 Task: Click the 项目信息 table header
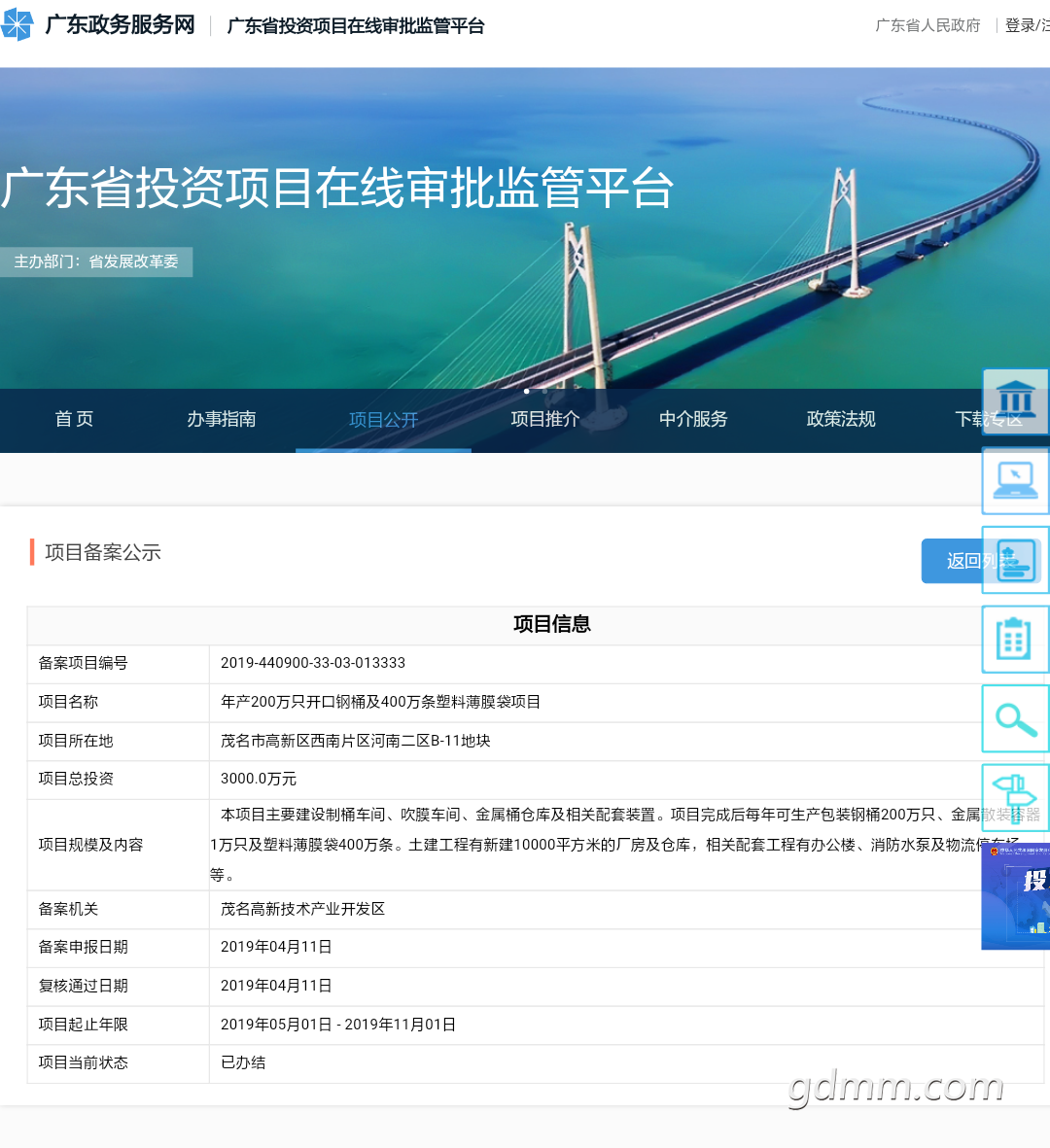[552, 624]
